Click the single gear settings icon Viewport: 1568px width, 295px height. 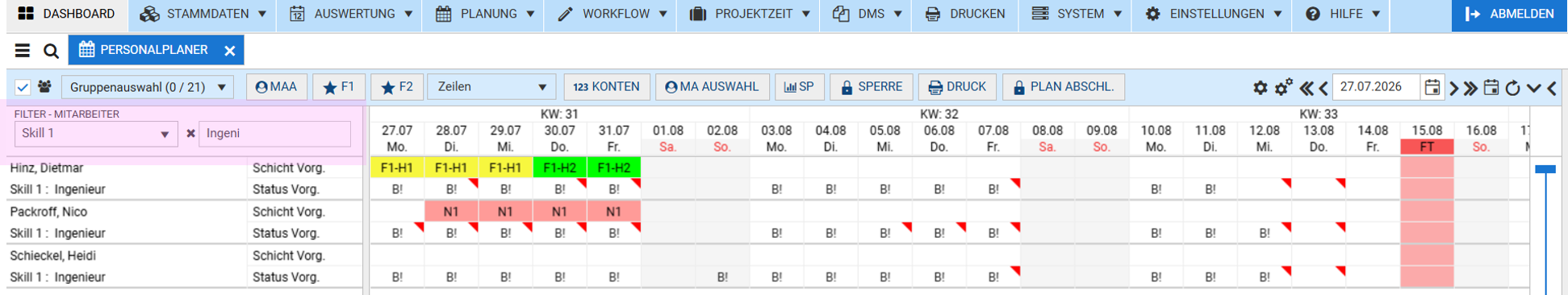pyautogui.click(x=1260, y=88)
